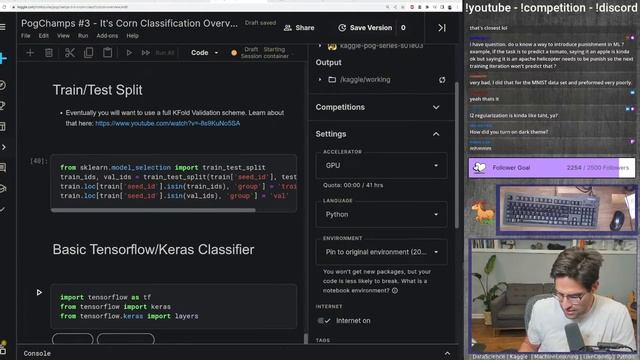Click the Draft saved status text
Screen dimensions: 640x360
tap(260, 23)
